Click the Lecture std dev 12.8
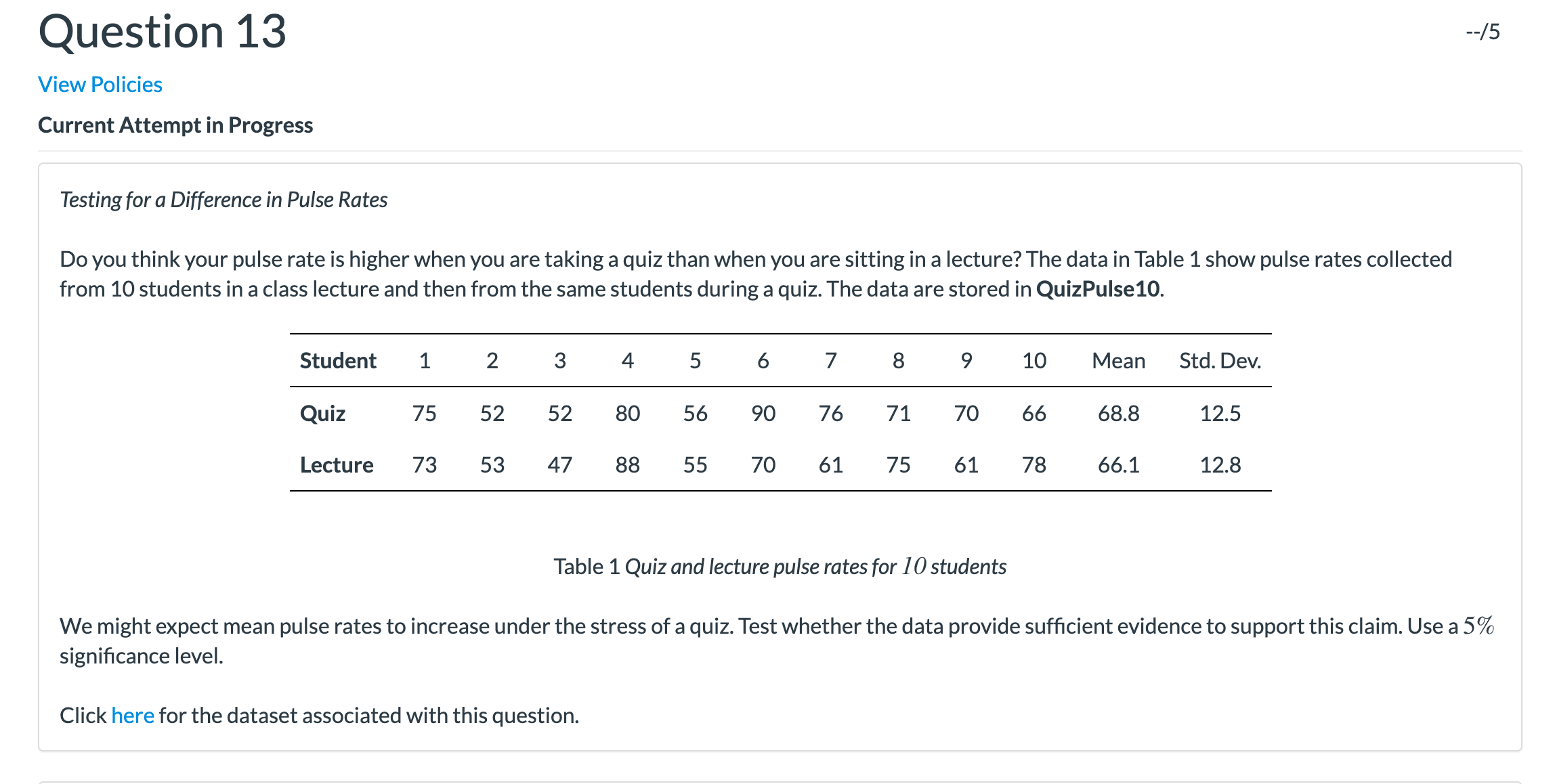Screen dimensions: 1555x784 [1220, 465]
